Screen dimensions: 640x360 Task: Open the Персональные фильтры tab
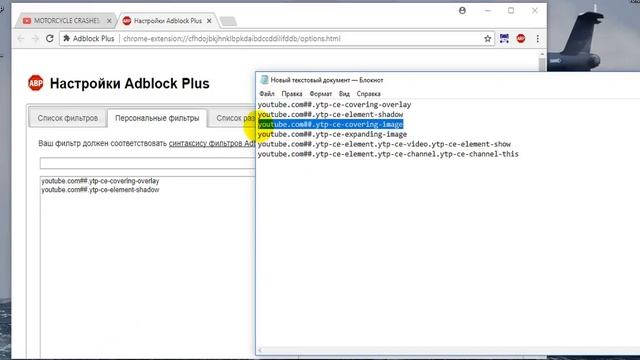(157, 118)
